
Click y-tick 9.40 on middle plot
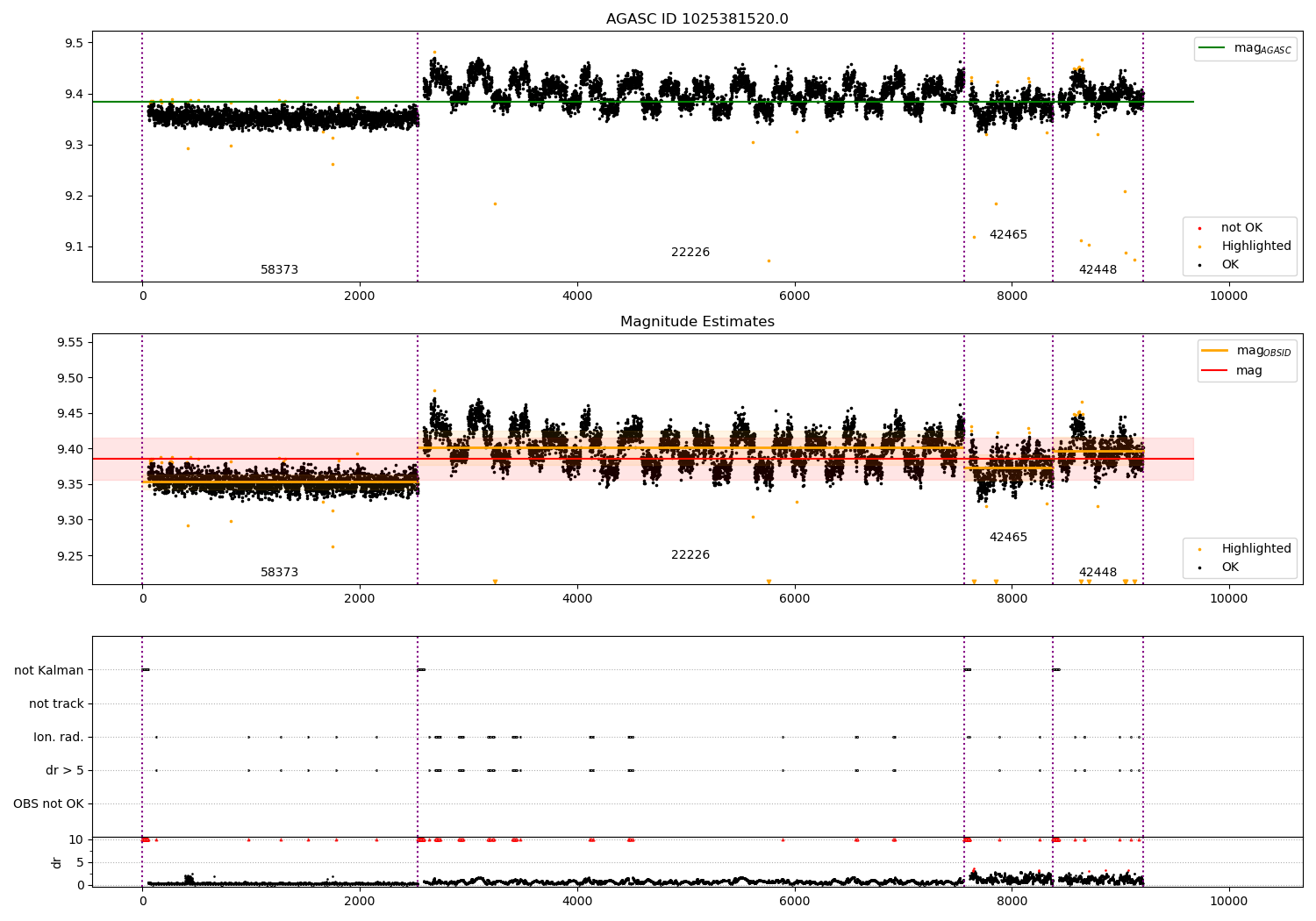(x=71, y=450)
